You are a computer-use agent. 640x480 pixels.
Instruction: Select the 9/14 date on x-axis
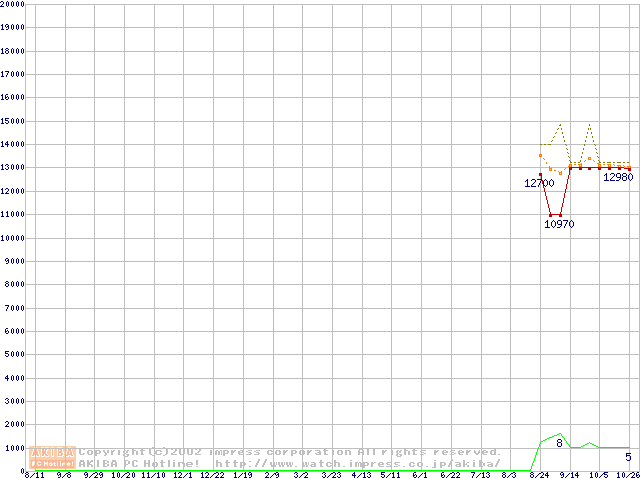tap(569, 476)
